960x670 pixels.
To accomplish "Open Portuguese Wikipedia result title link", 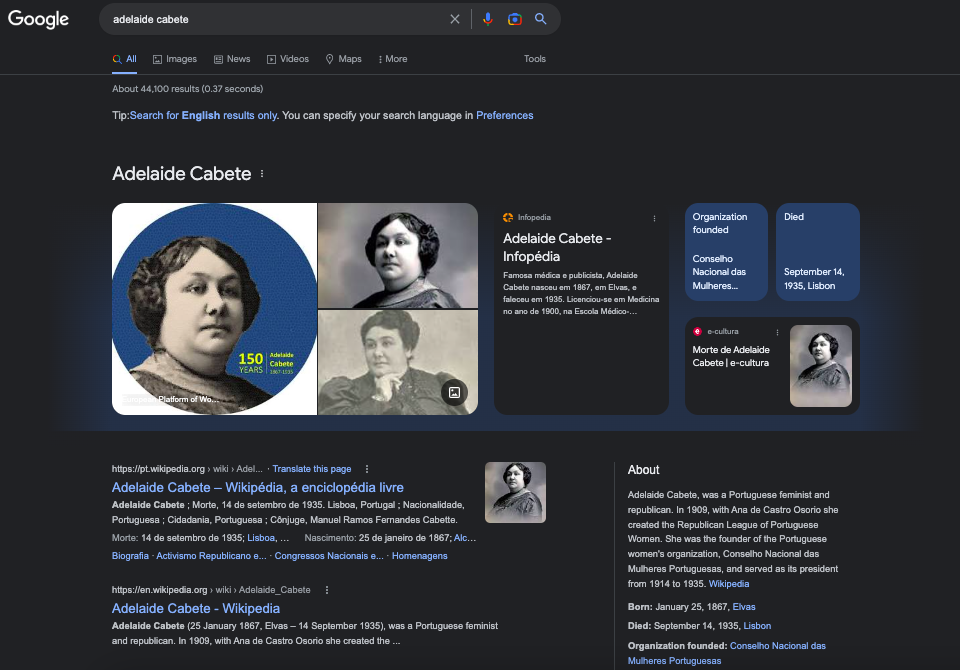I will [x=257, y=487].
